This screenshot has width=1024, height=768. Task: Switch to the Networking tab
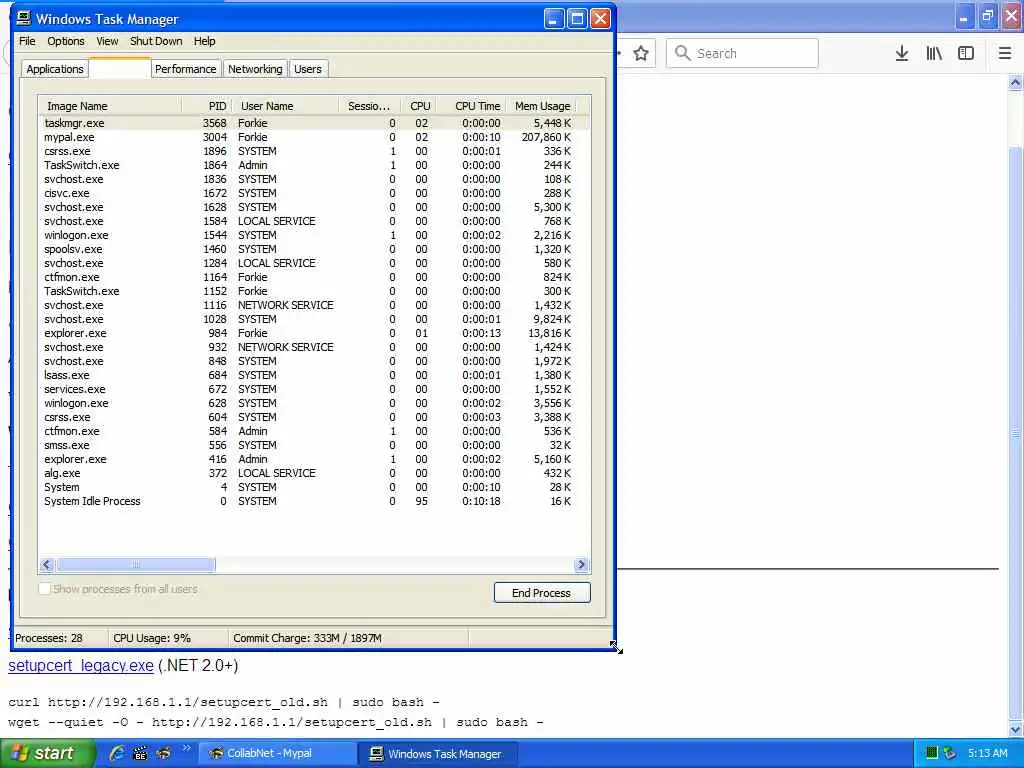pos(255,69)
